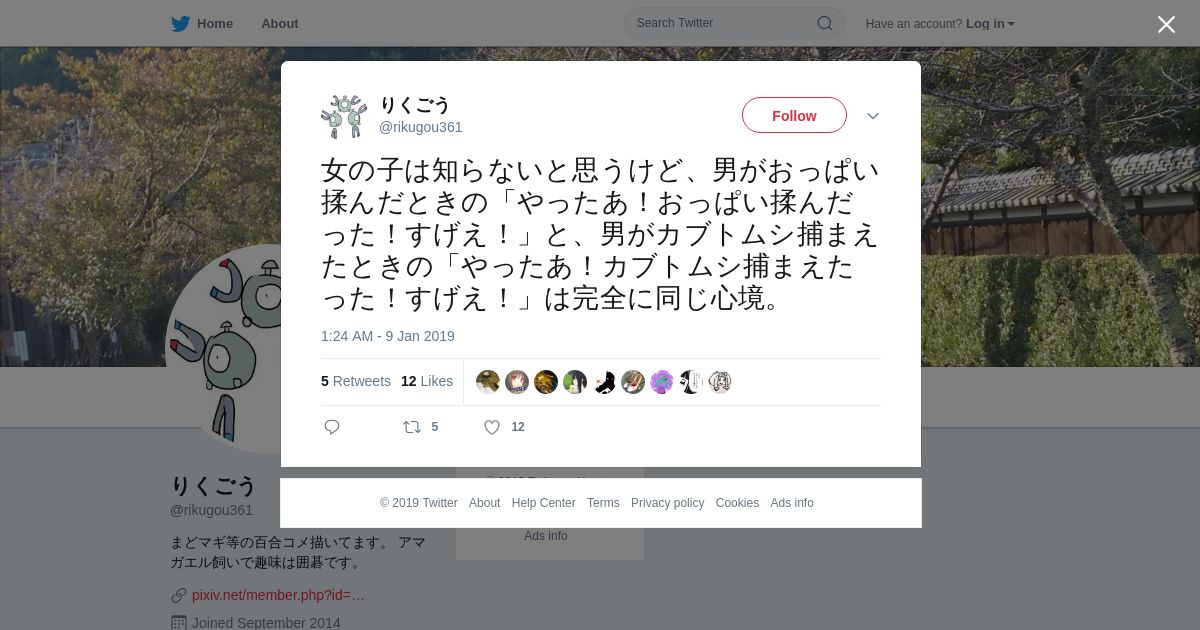This screenshot has height=630, width=1200.
Task: Click the first liker's avatar thumbnail
Action: pyautogui.click(x=488, y=382)
